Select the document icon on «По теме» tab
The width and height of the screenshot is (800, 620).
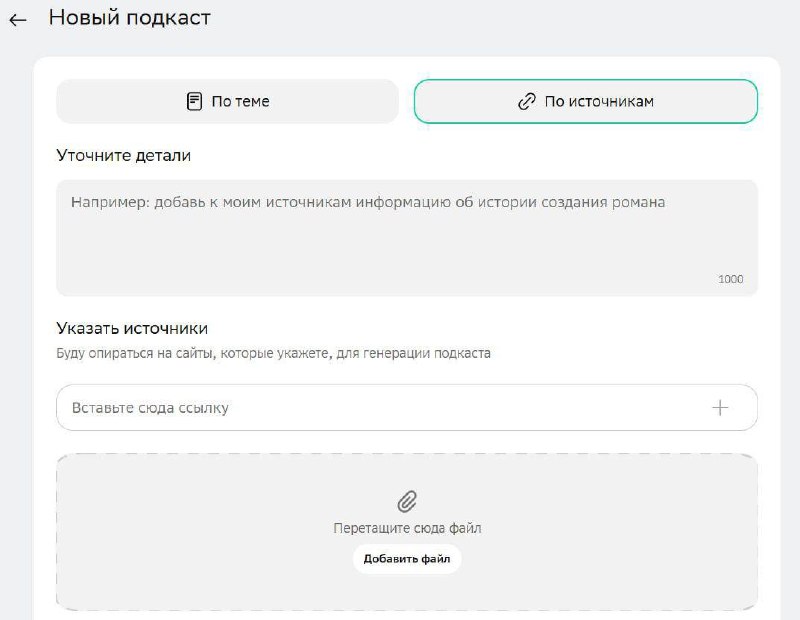tap(194, 101)
